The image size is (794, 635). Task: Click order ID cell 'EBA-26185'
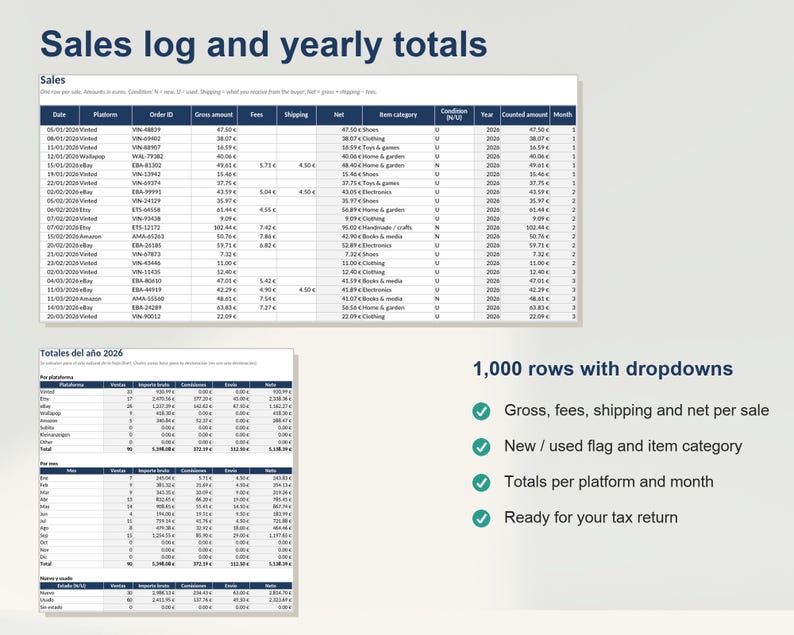tap(161, 246)
